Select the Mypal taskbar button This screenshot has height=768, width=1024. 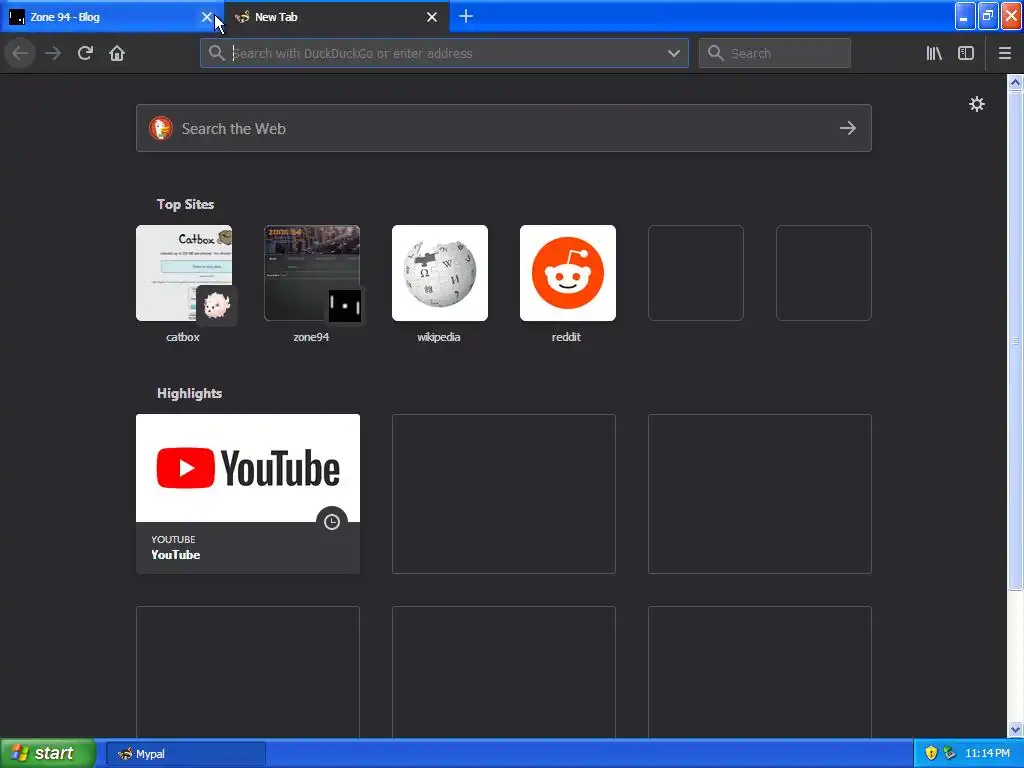coord(186,754)
